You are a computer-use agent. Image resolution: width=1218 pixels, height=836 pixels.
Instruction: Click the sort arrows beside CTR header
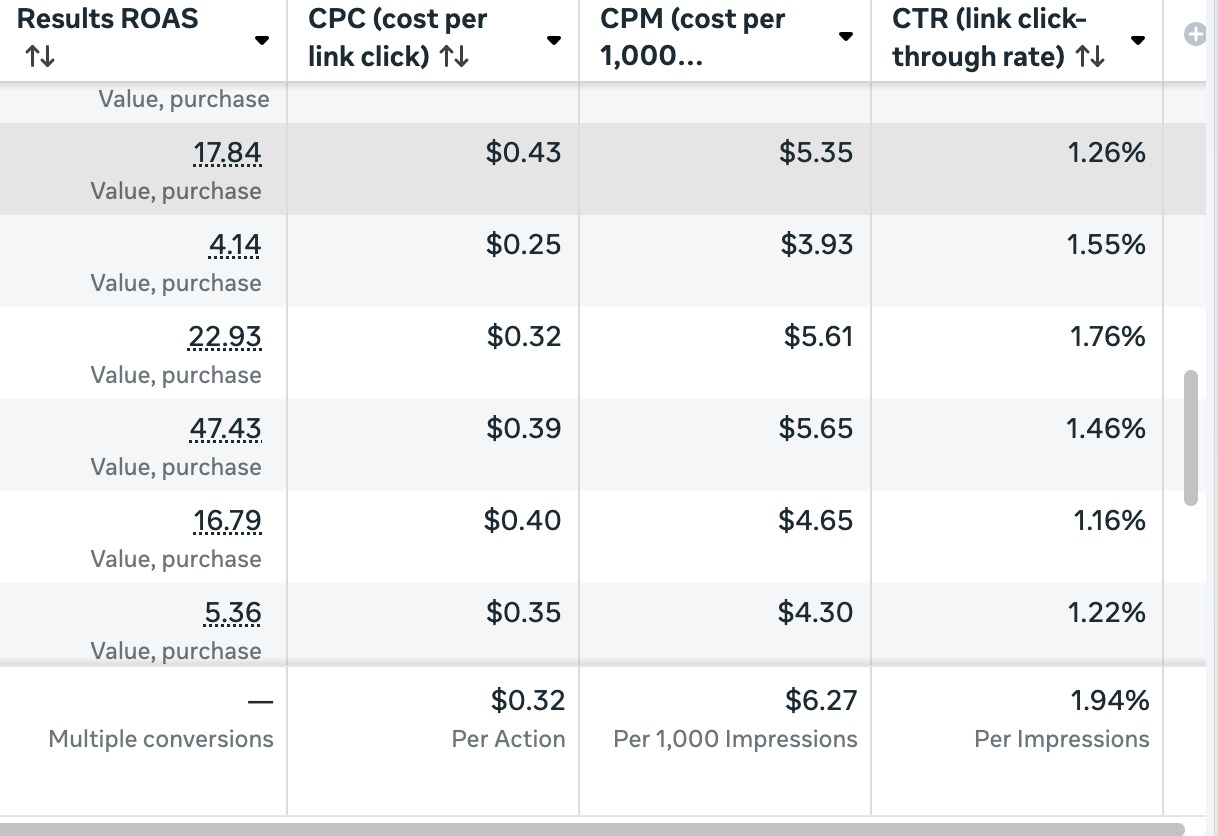tap(1090, 58)
